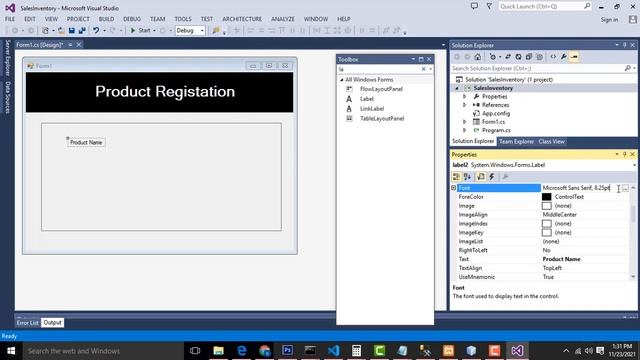Open Photoshop from the taskbar
Screen dimensions: 640x360
pyautogui.click(x=287, y=350)
